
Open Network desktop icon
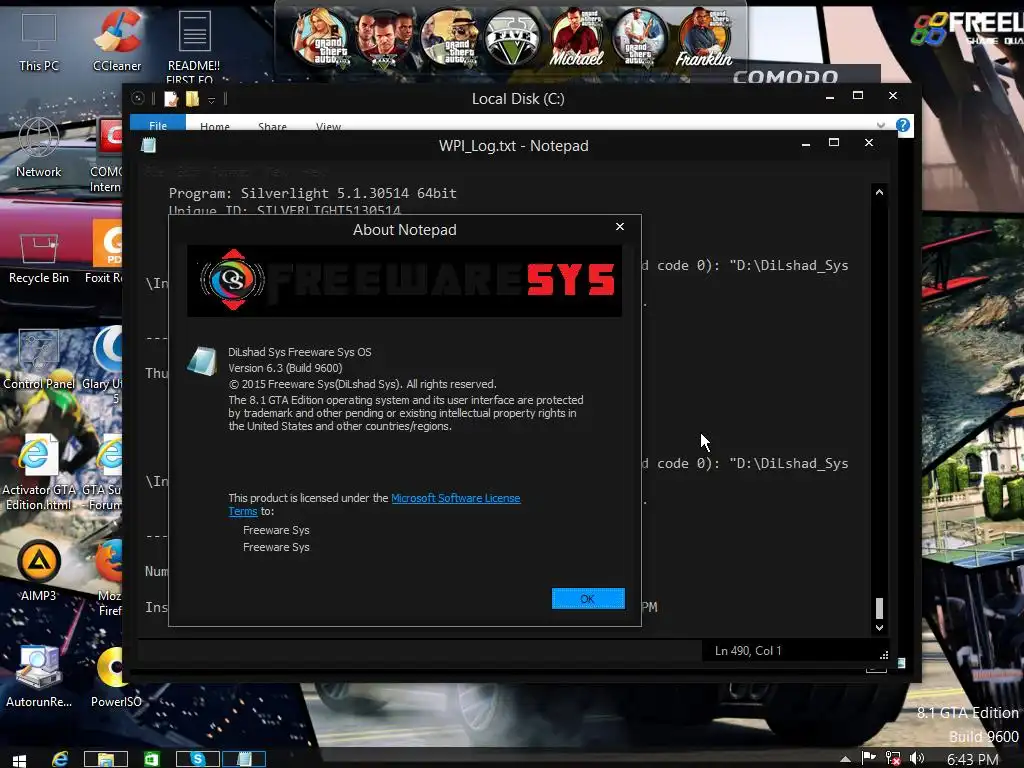click(x=39, y=148)
